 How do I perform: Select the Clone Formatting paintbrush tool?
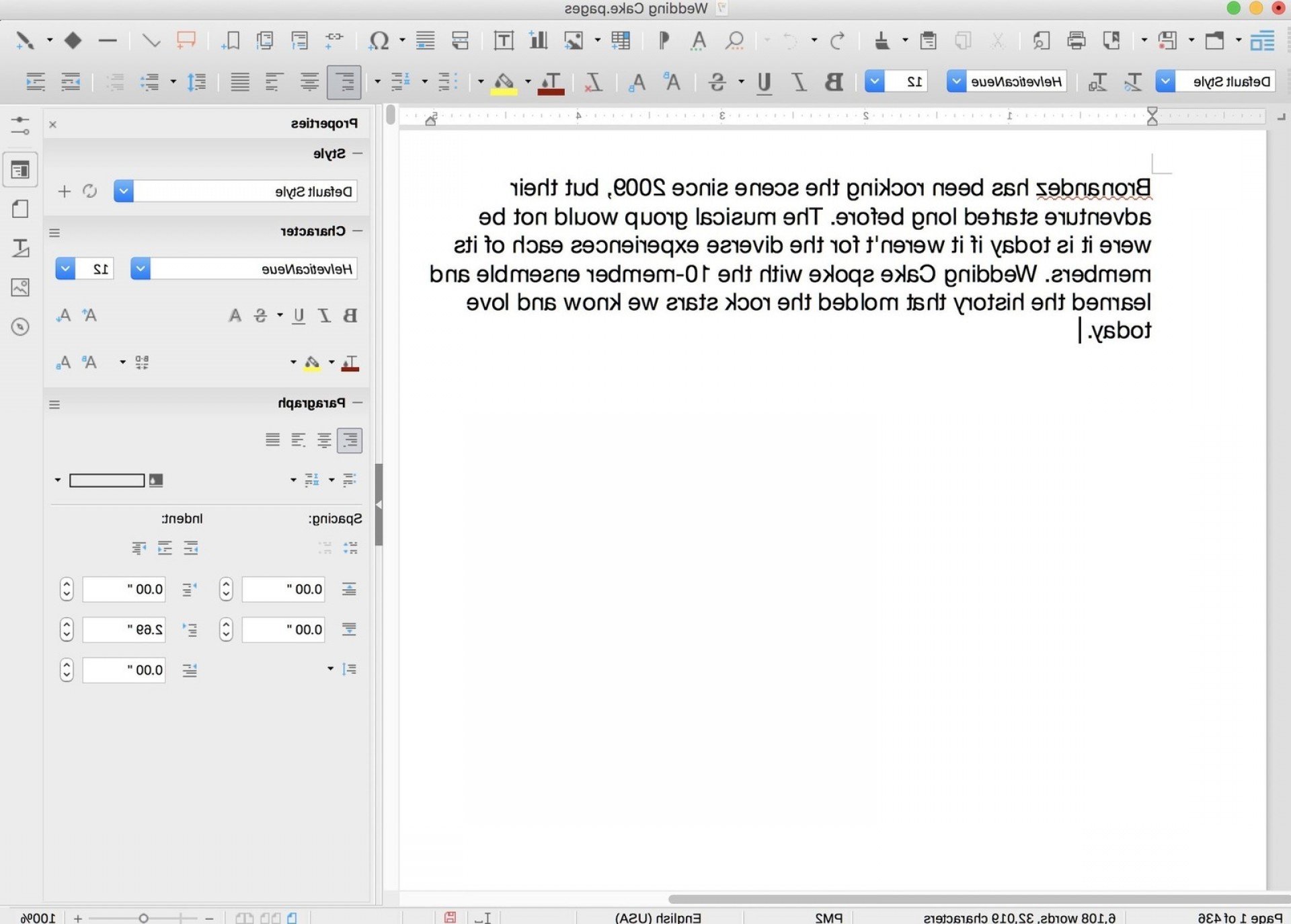click(882, 41)
